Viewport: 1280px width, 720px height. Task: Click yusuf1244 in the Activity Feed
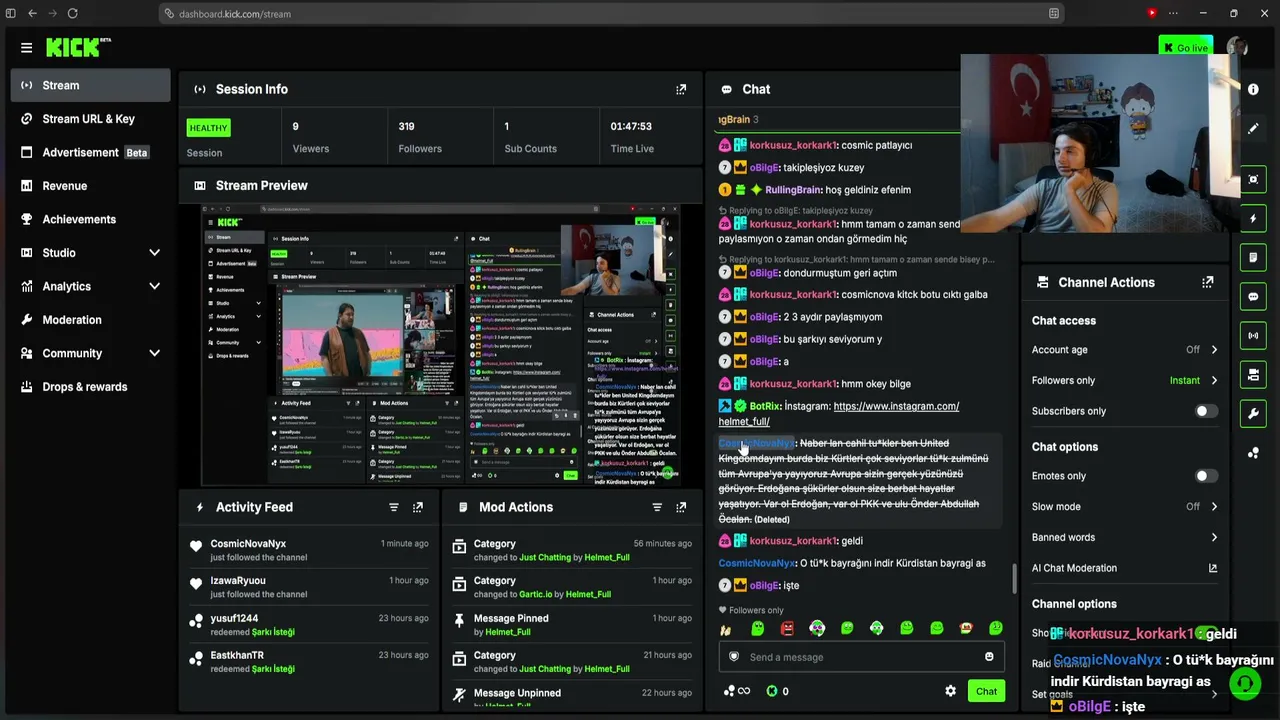(x=234, y=619)
